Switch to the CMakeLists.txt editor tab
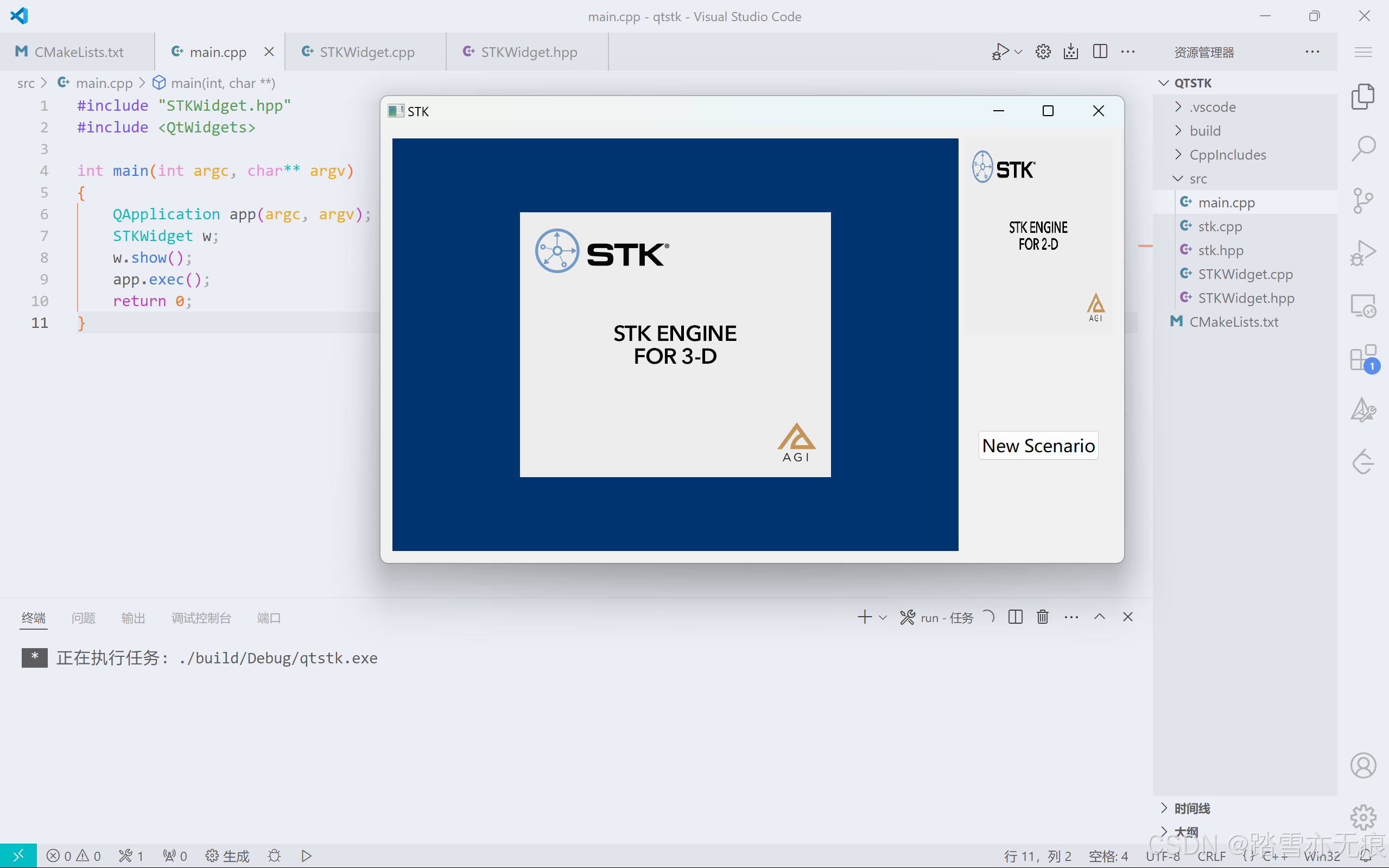1389x868 pixels. 77,52
